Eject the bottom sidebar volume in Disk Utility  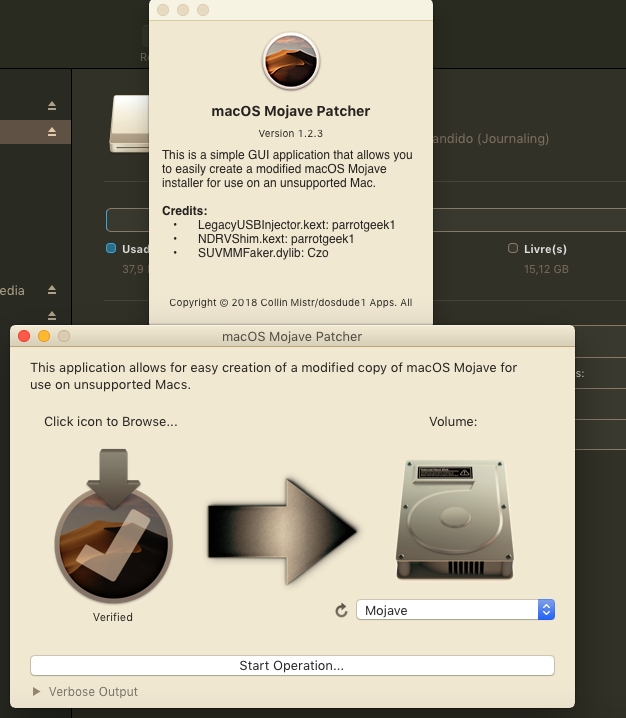(x=52, y=315)
